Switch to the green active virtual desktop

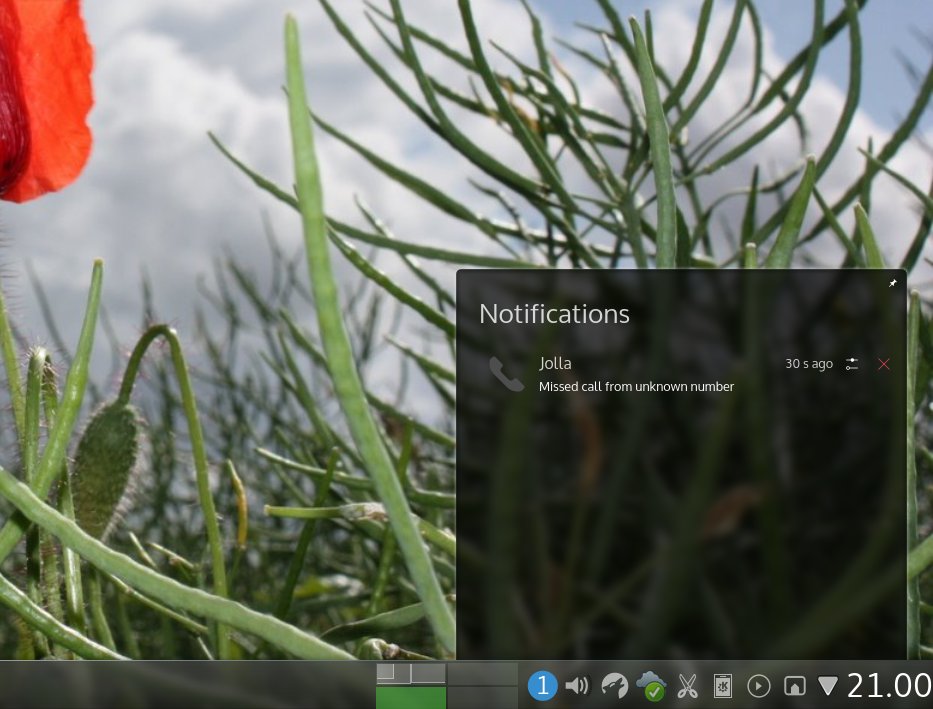click(411, 698)
